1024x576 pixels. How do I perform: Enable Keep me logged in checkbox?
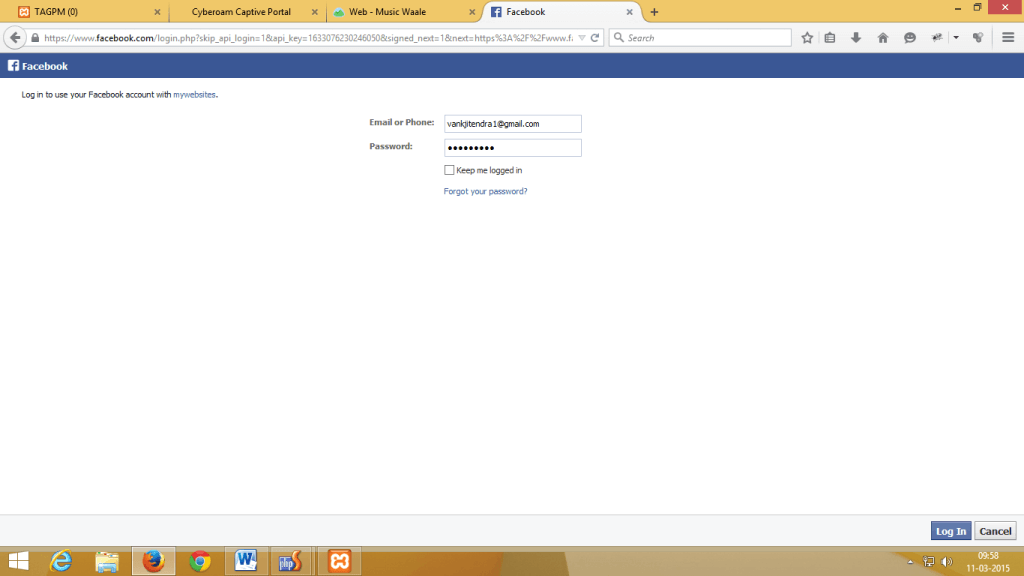(449, 170)
